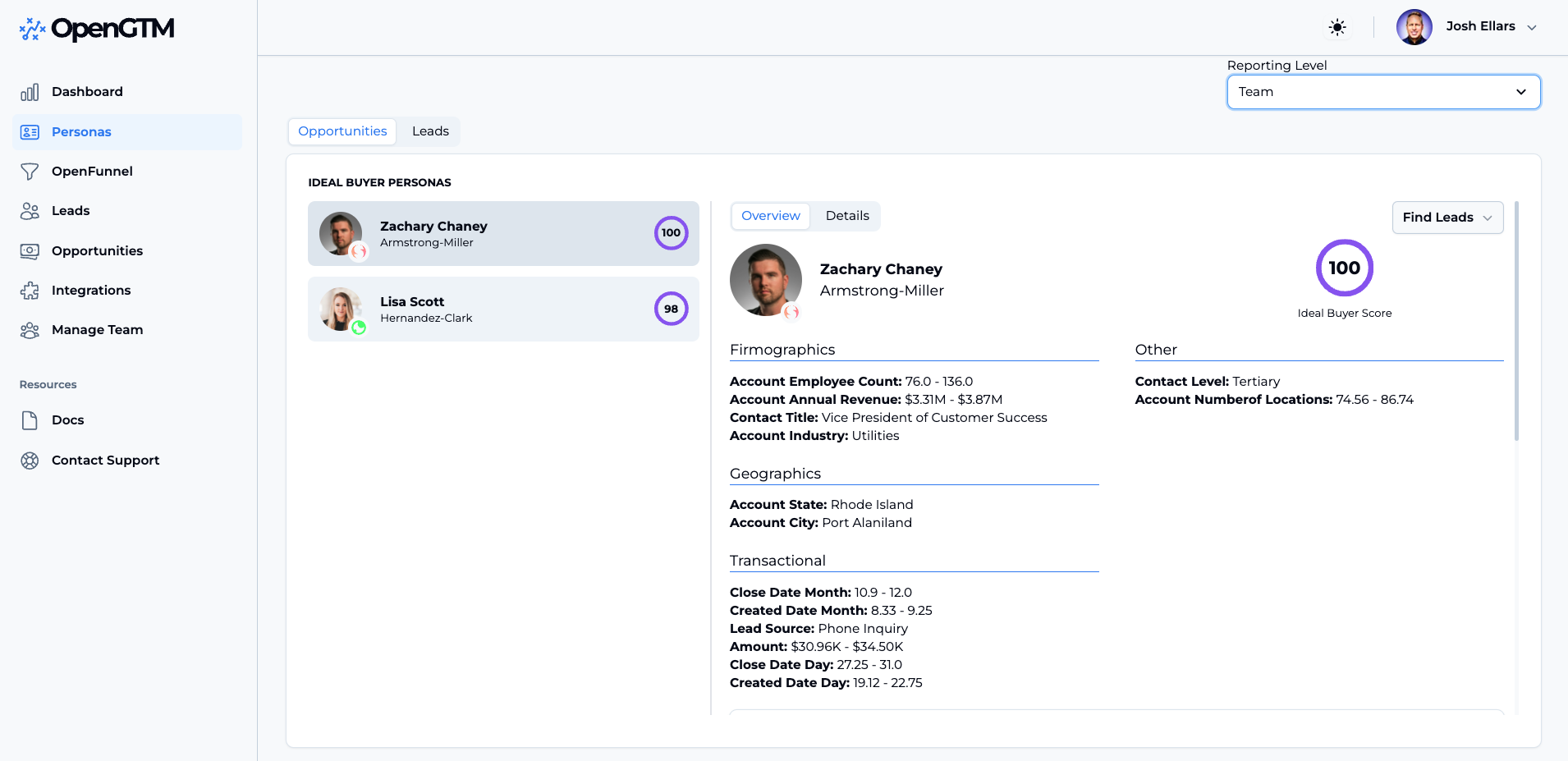Click the OpenGTM logo icon
This screenshot has height=761, width=1568.
pyautogui.click(x=32, y=29)
